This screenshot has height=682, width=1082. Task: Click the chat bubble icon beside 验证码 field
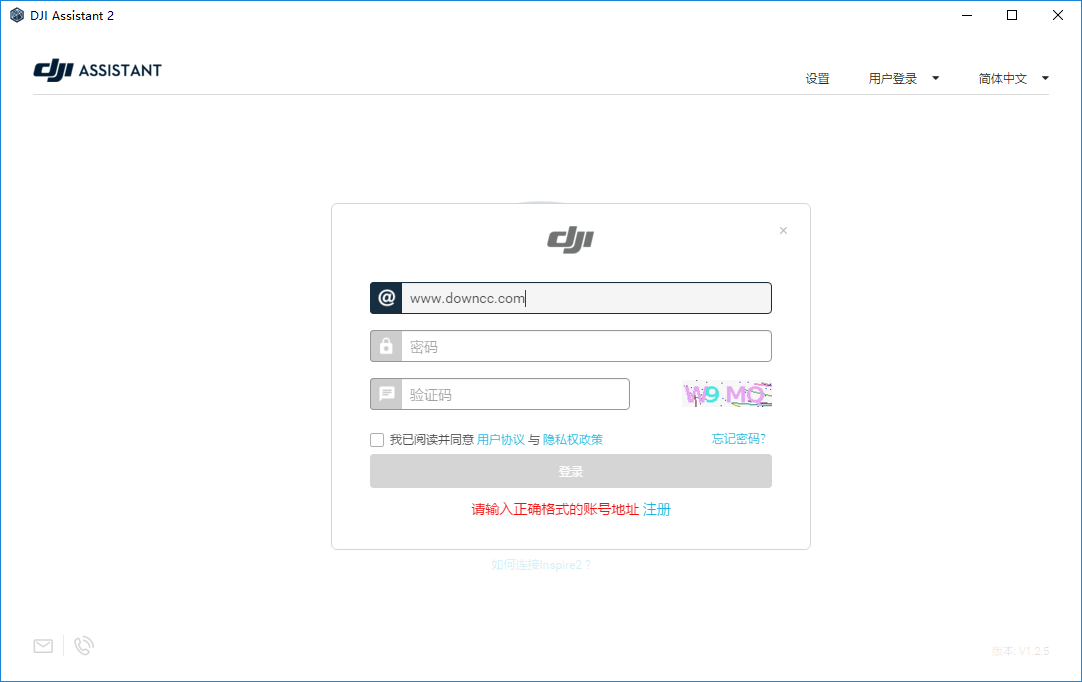point(386,393)
